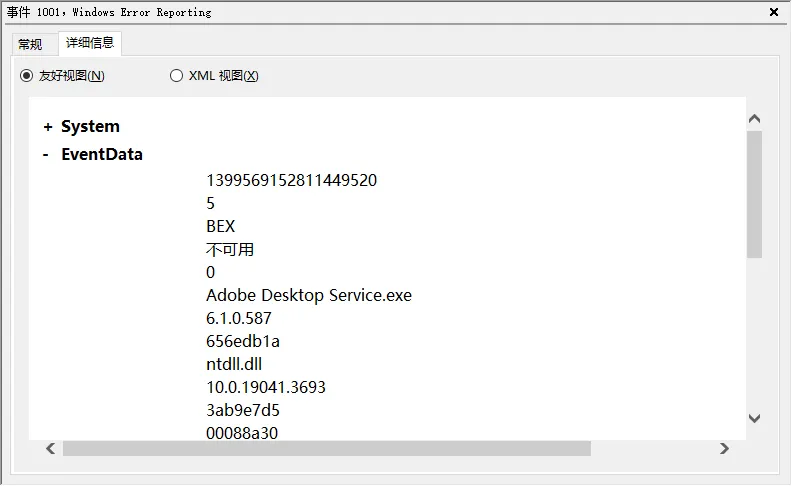The height and width of the screenshot is (486, 792).
Task: Click the horizontal scrollbar right arrow
Action: 724,449
